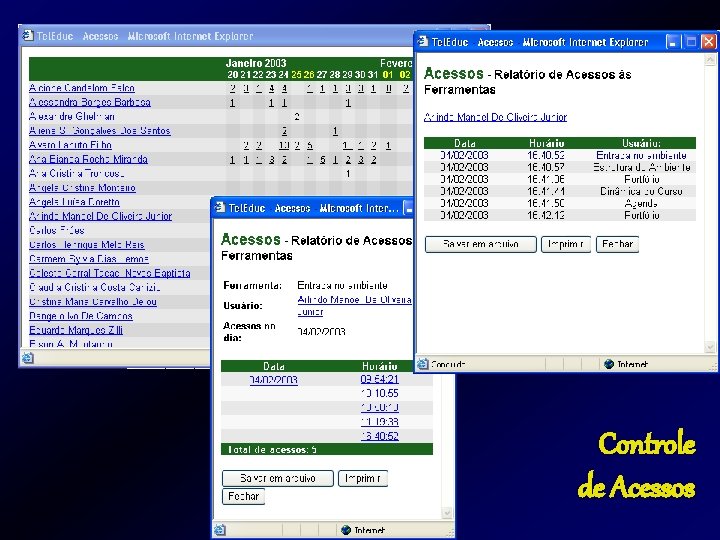
Task: Open Ana Bianca Rocha Miranda link
Action: coord(88,159)
